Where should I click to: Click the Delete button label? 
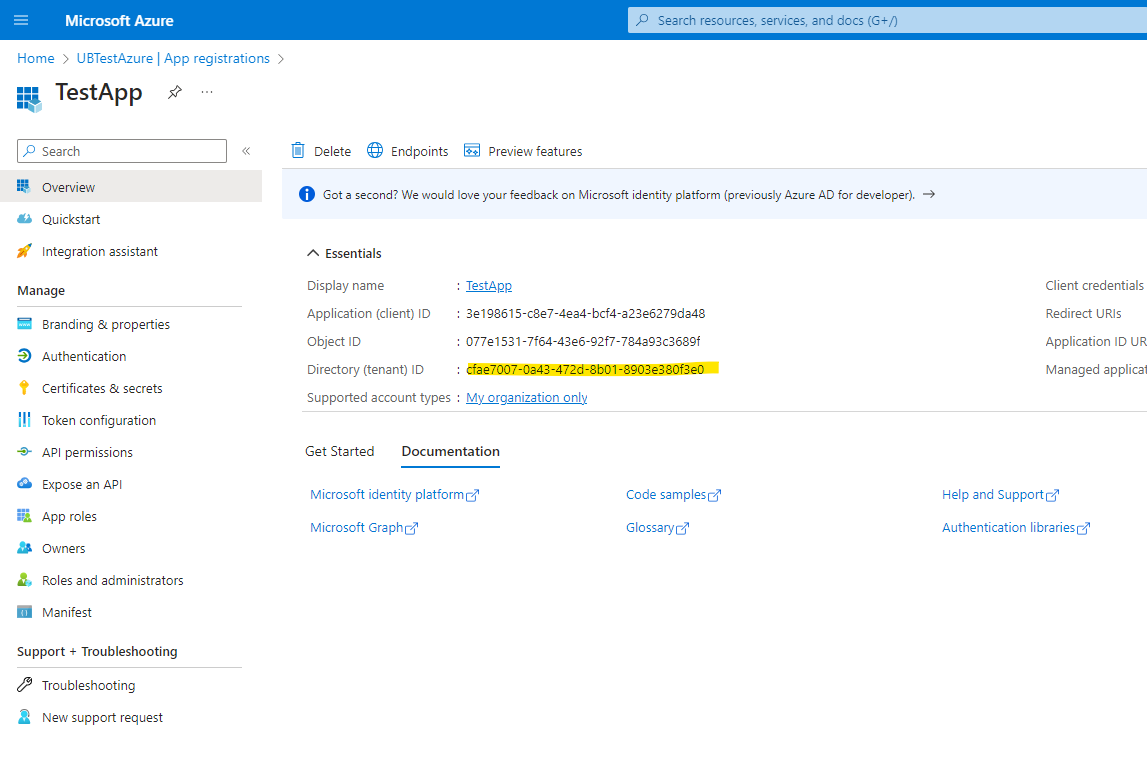[x=332, y=151]
